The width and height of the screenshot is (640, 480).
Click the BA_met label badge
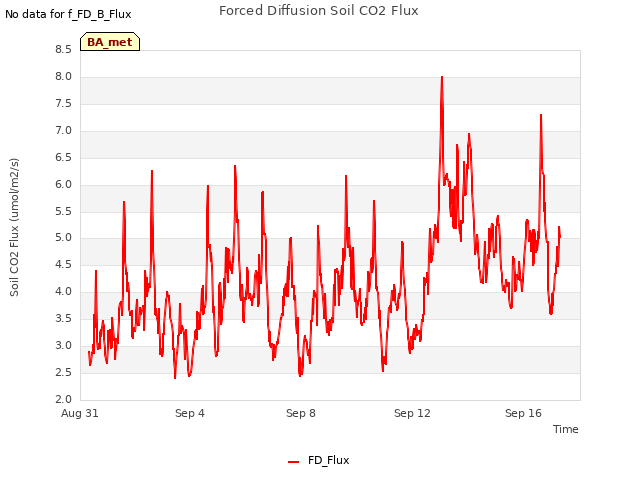110,42
